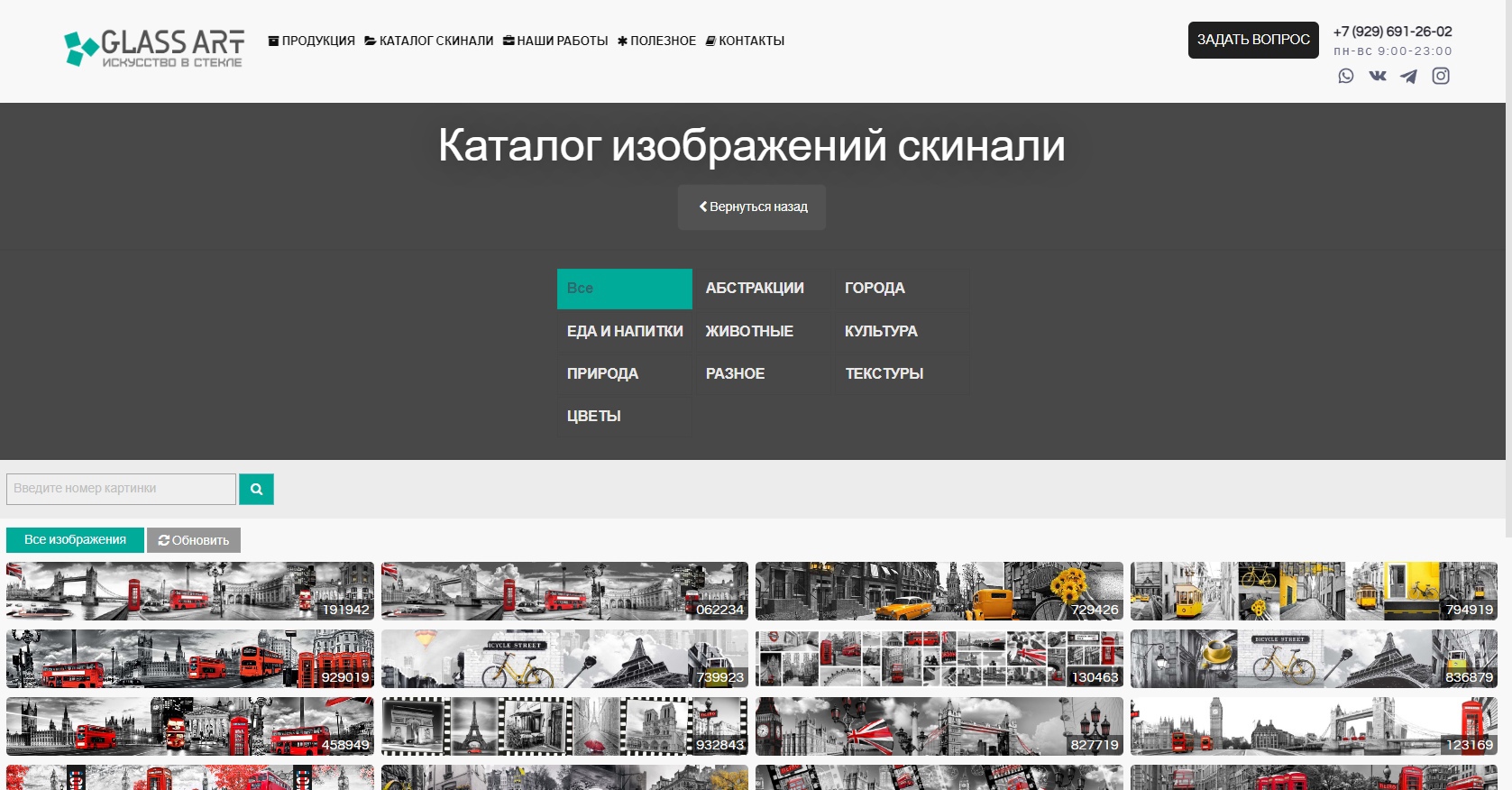Select the ГОРОДА category
This screenshot has width=1512, height=790.
click(902, 289)
